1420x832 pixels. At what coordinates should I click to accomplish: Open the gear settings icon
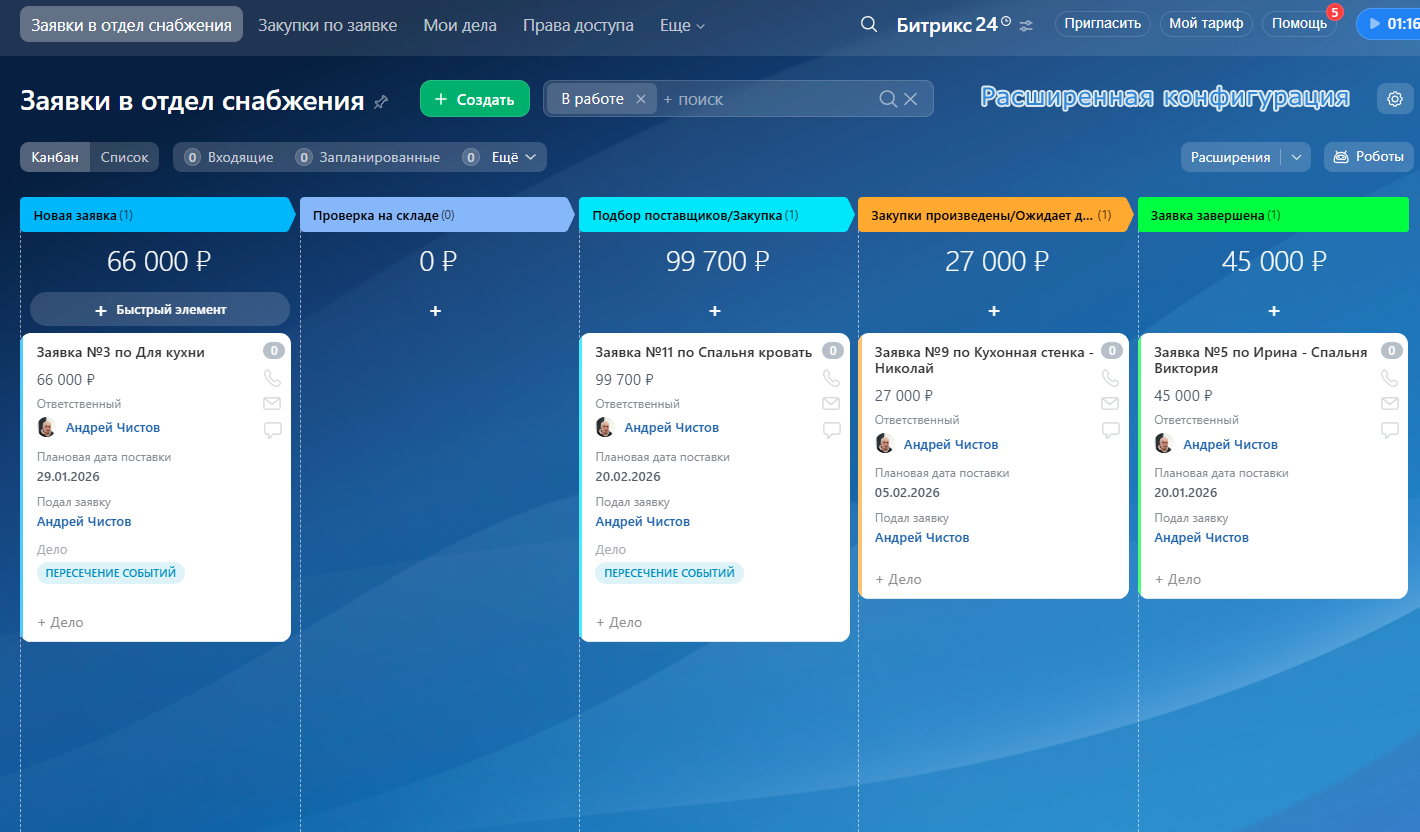pos(1395,99)
